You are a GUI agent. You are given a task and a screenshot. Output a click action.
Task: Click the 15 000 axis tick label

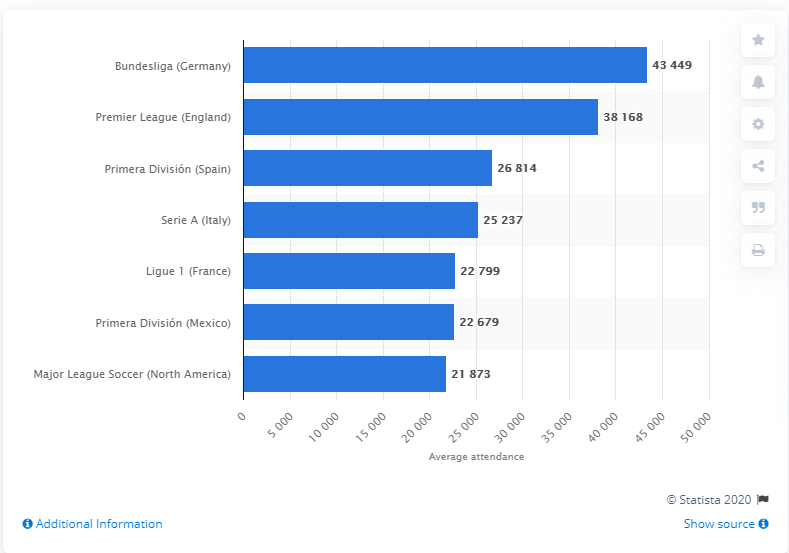tap(370, 427)
